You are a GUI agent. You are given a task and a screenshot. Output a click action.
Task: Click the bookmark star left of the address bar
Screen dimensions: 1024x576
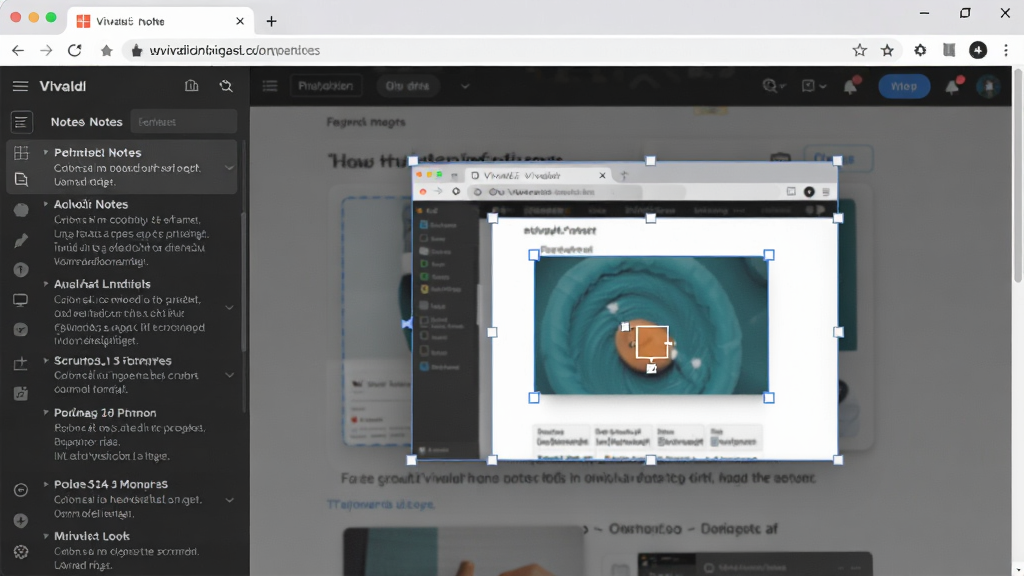(x=106, y=50)
